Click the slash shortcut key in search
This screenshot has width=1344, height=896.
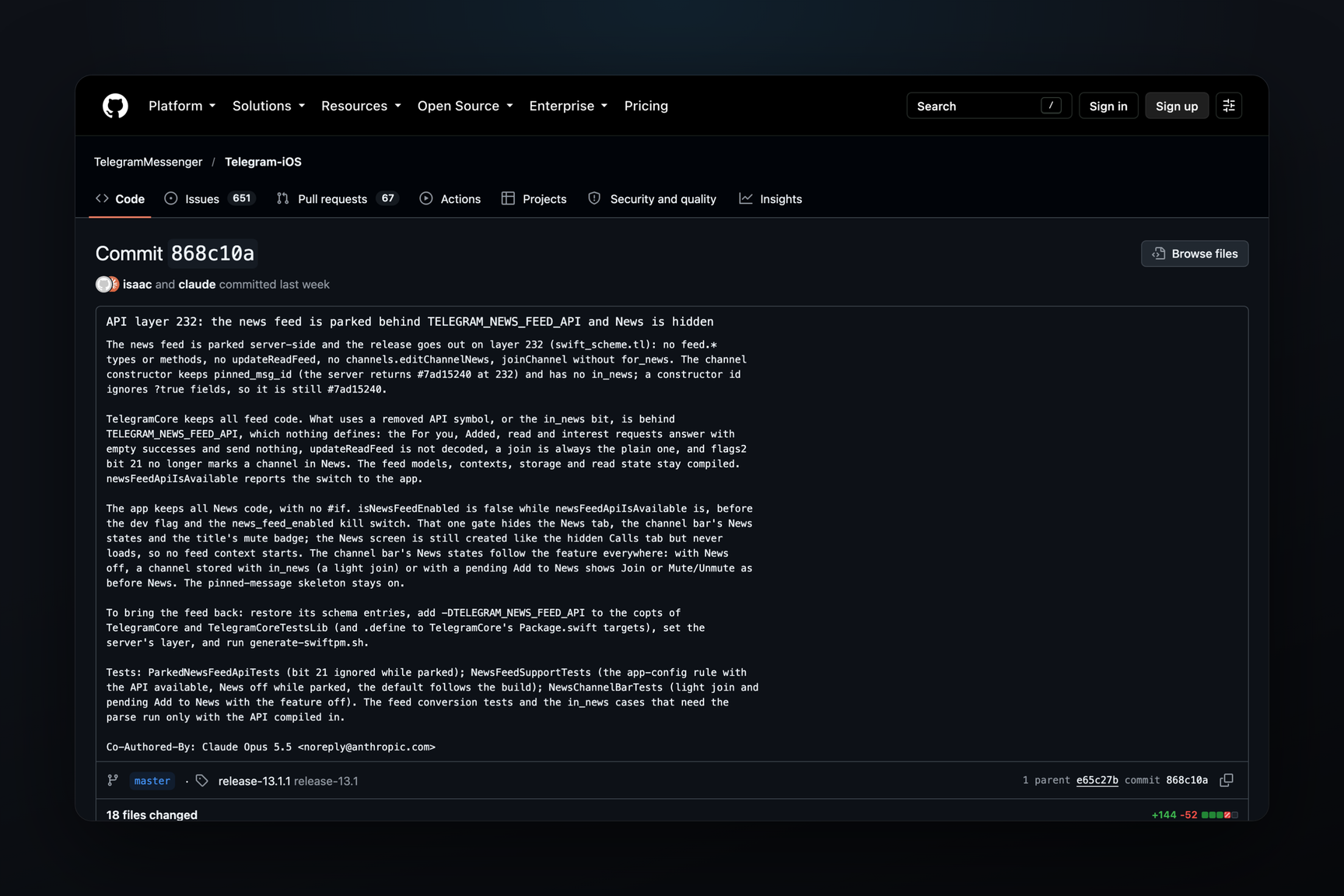tap(1051, 106)
